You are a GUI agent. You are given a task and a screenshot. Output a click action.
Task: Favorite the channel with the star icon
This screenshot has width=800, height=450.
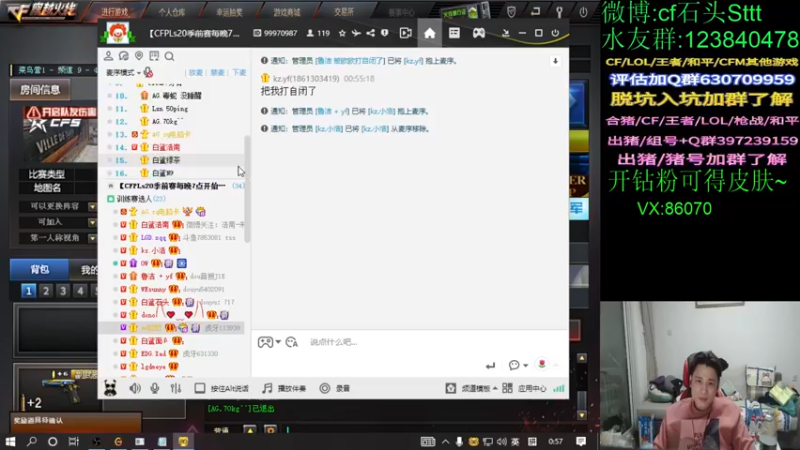tap(342, 33)
